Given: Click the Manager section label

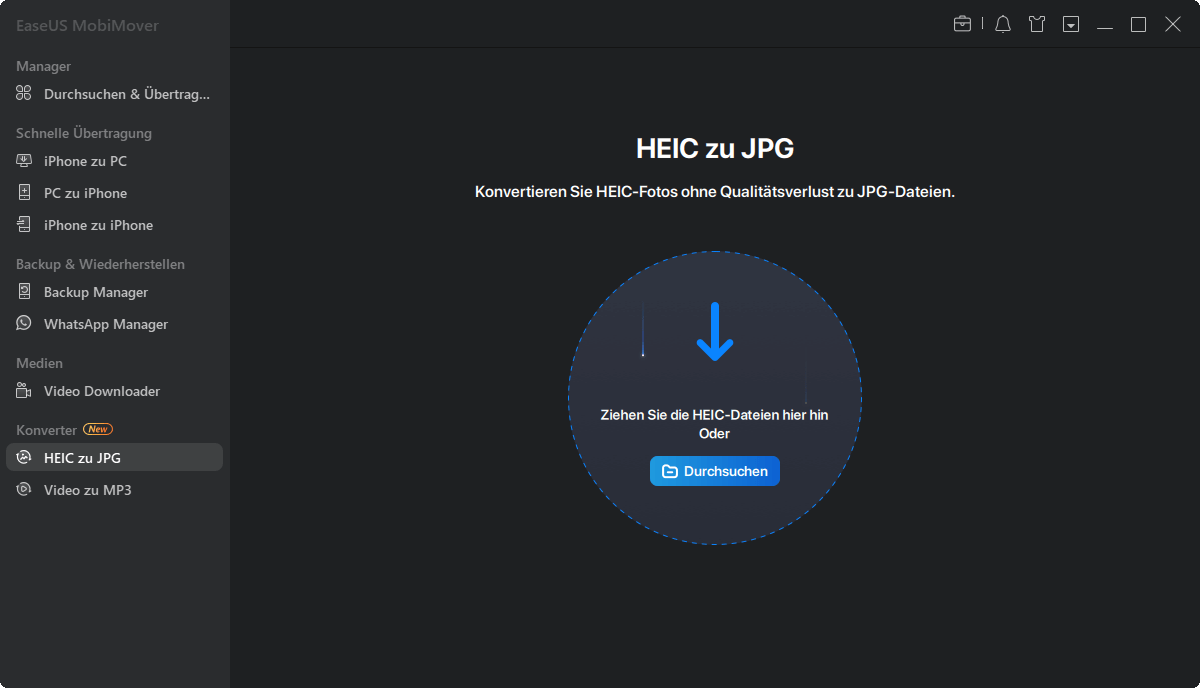Looking at the screenshot, I should (x=43, y=66).
